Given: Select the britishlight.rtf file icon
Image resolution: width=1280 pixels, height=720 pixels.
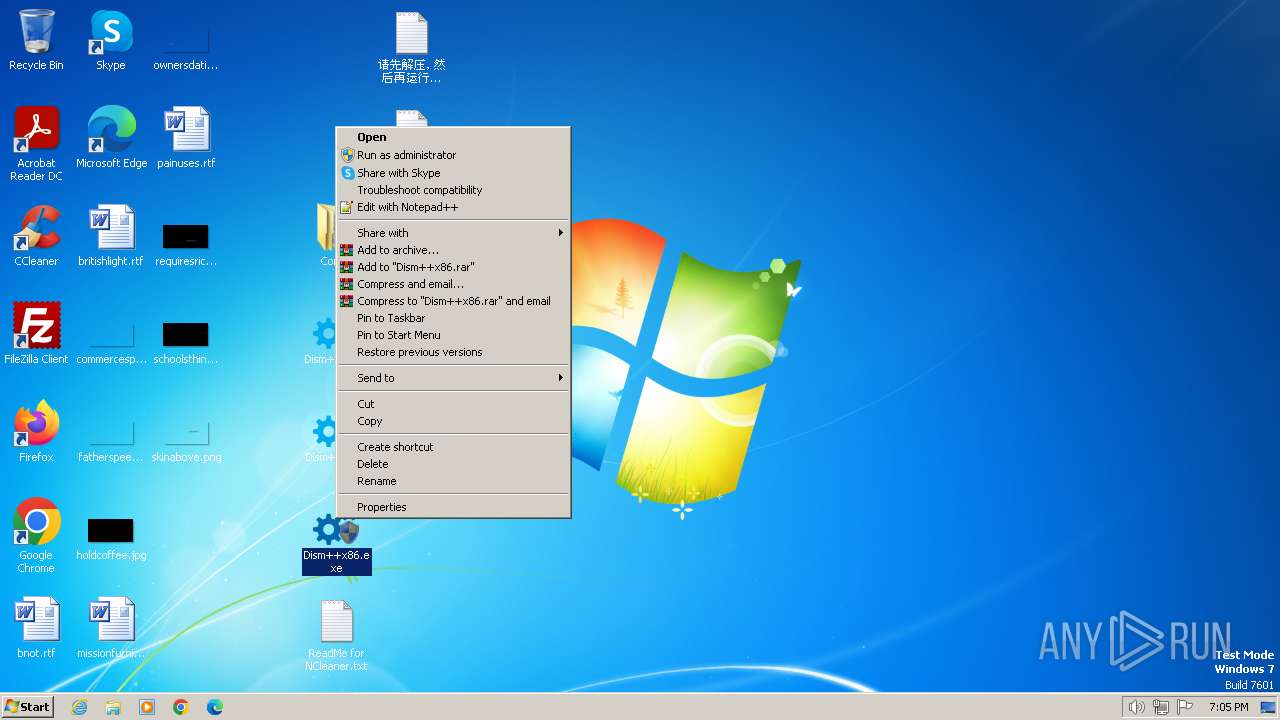Looking at the screenshot, I should tap(110, 236).
